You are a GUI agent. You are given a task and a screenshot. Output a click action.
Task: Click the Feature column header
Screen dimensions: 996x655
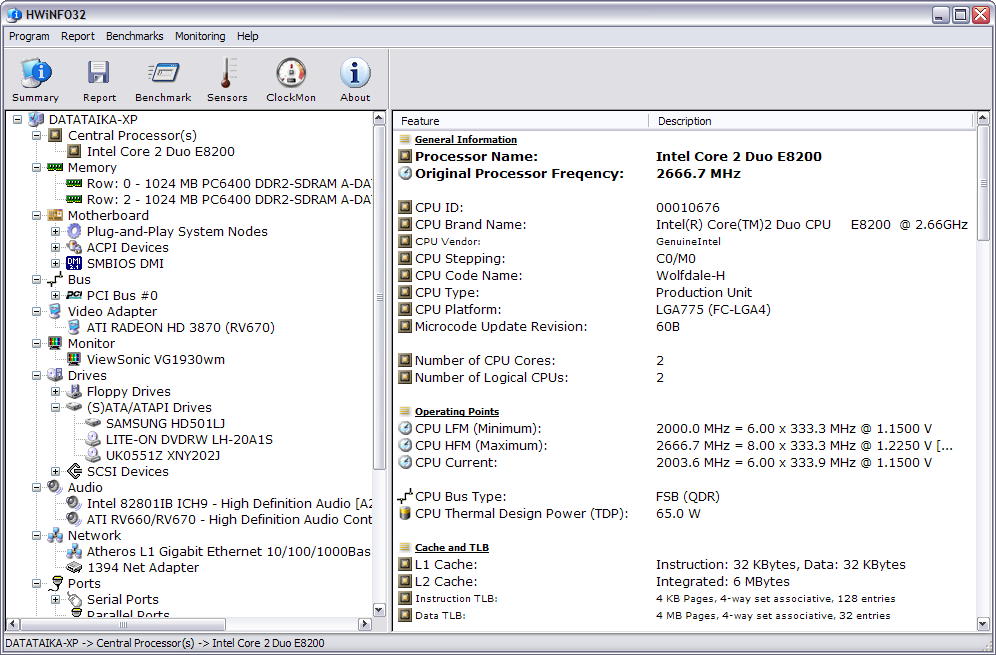[x=521, y=121]
